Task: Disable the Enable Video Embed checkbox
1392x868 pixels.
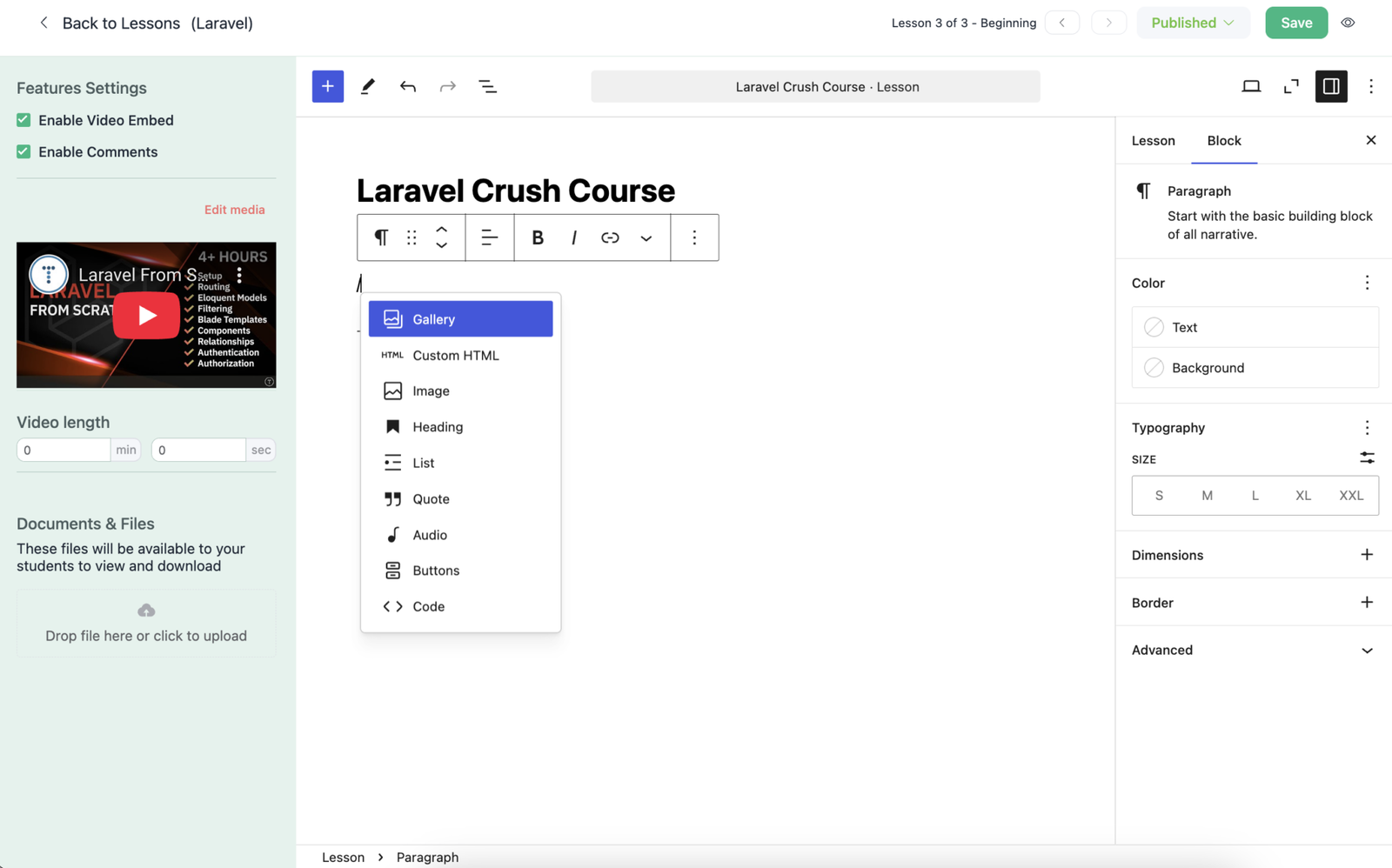Action: [x=23, y=120]
